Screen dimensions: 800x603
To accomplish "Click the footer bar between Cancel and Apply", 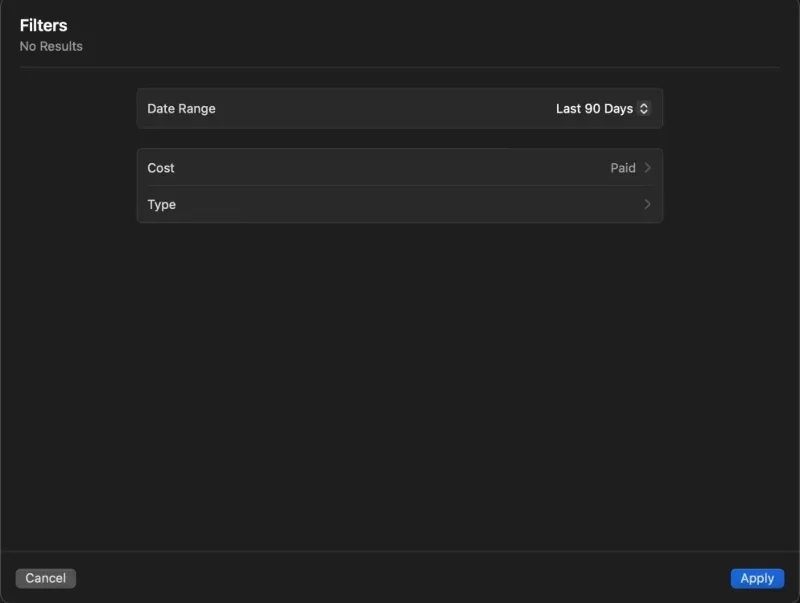I will point(400,578).
